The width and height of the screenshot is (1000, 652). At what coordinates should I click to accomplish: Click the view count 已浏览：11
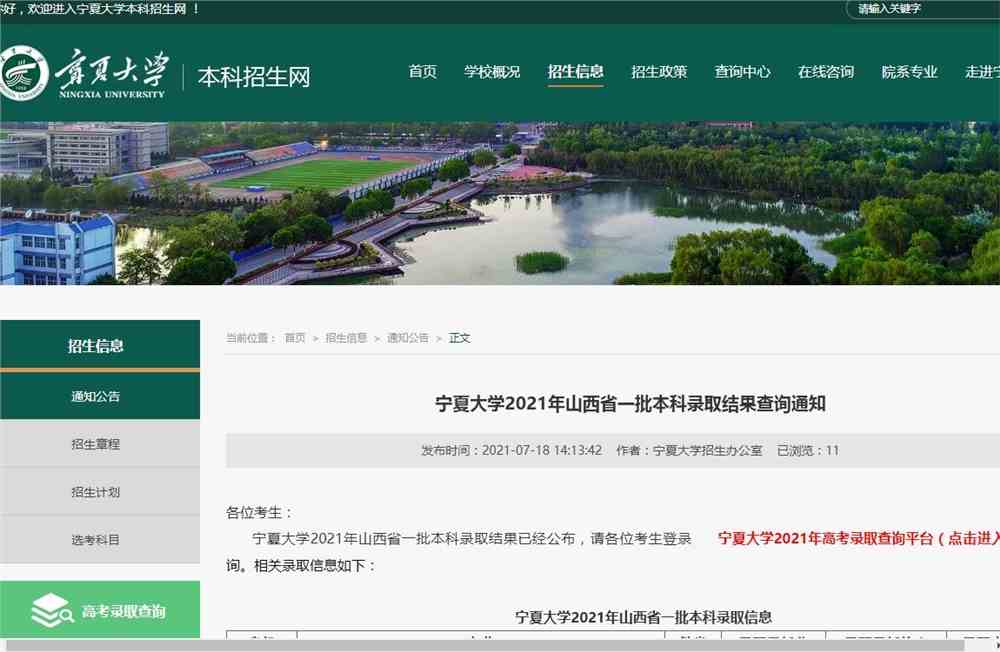tap(808, 450)
